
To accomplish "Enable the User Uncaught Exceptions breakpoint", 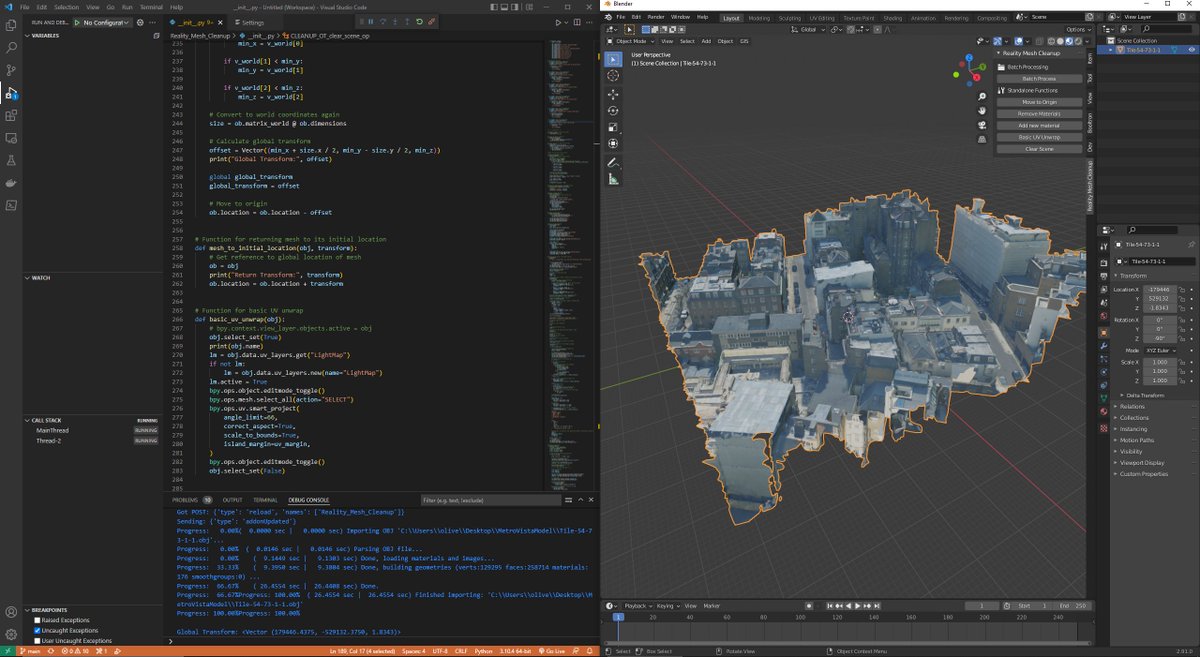I will 38,640.
